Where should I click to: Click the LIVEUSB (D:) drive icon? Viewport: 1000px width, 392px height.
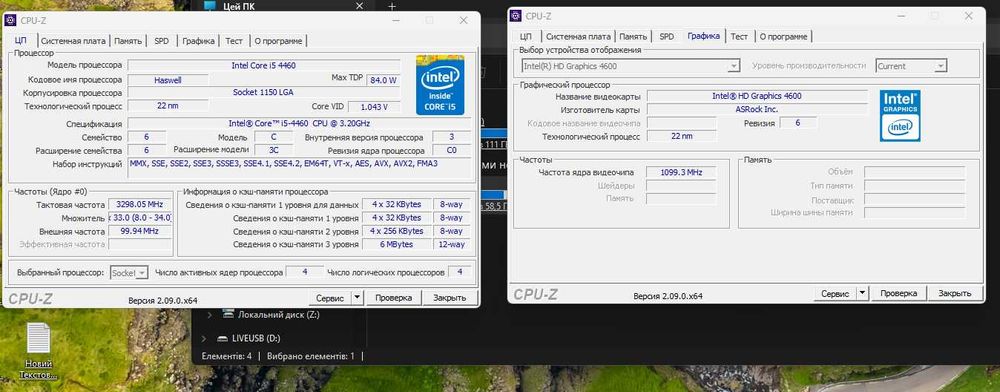[223, 338]
